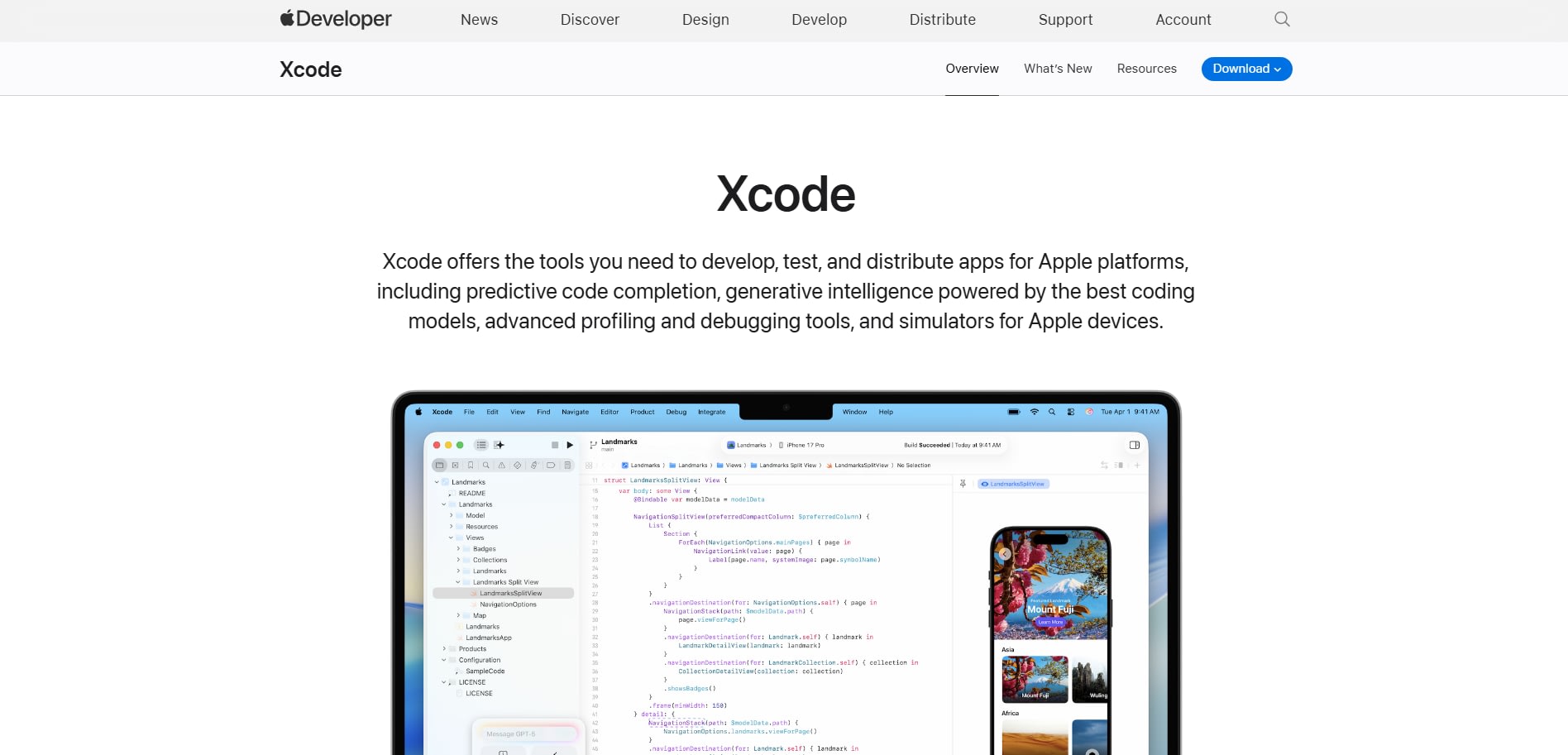Click the issue navigator warning triangle icon
The width and height of the screenshot is (1568, 755).
tap(501, 466)
